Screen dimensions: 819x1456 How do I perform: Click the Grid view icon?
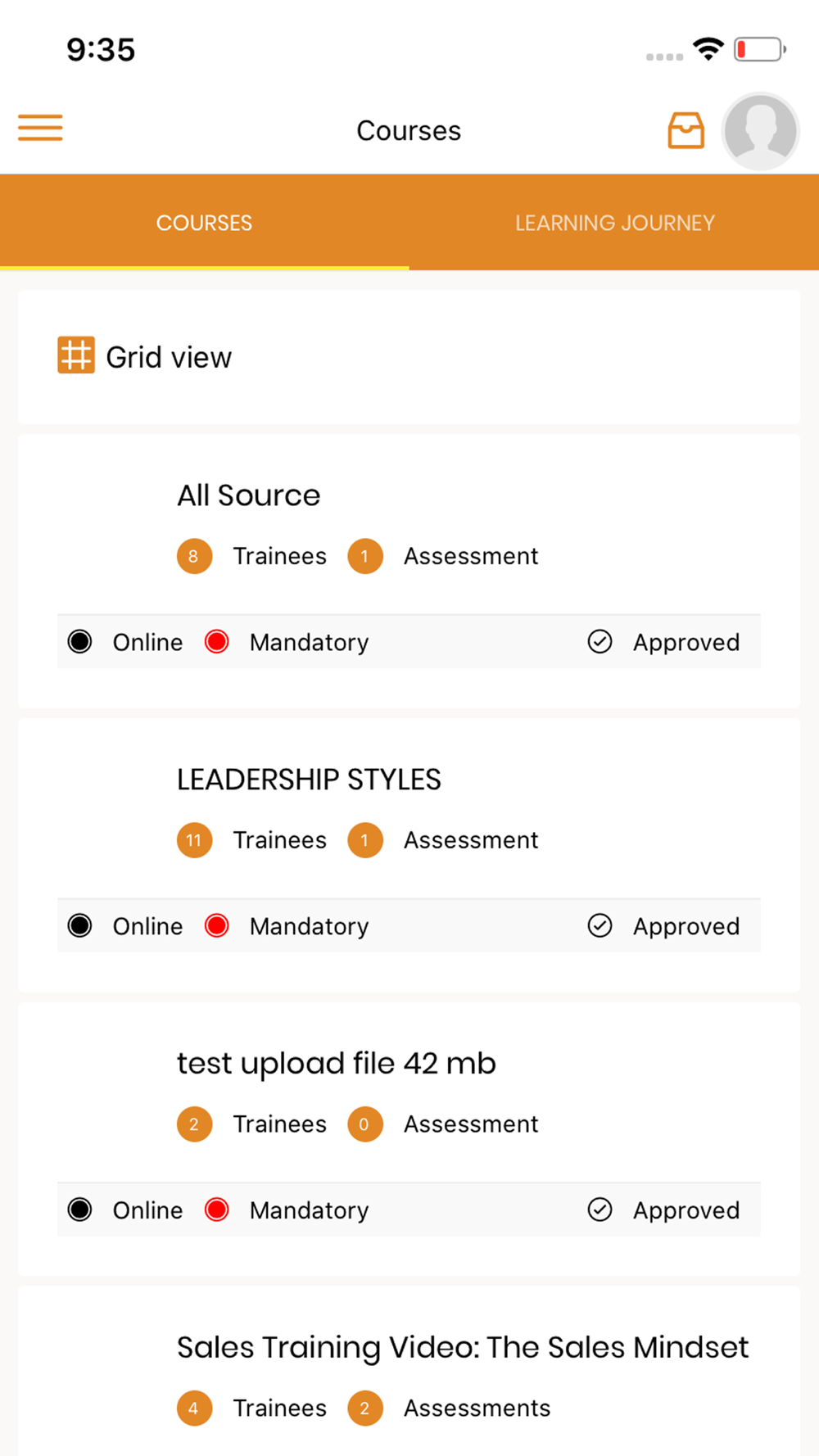click(x=76, y=355)
